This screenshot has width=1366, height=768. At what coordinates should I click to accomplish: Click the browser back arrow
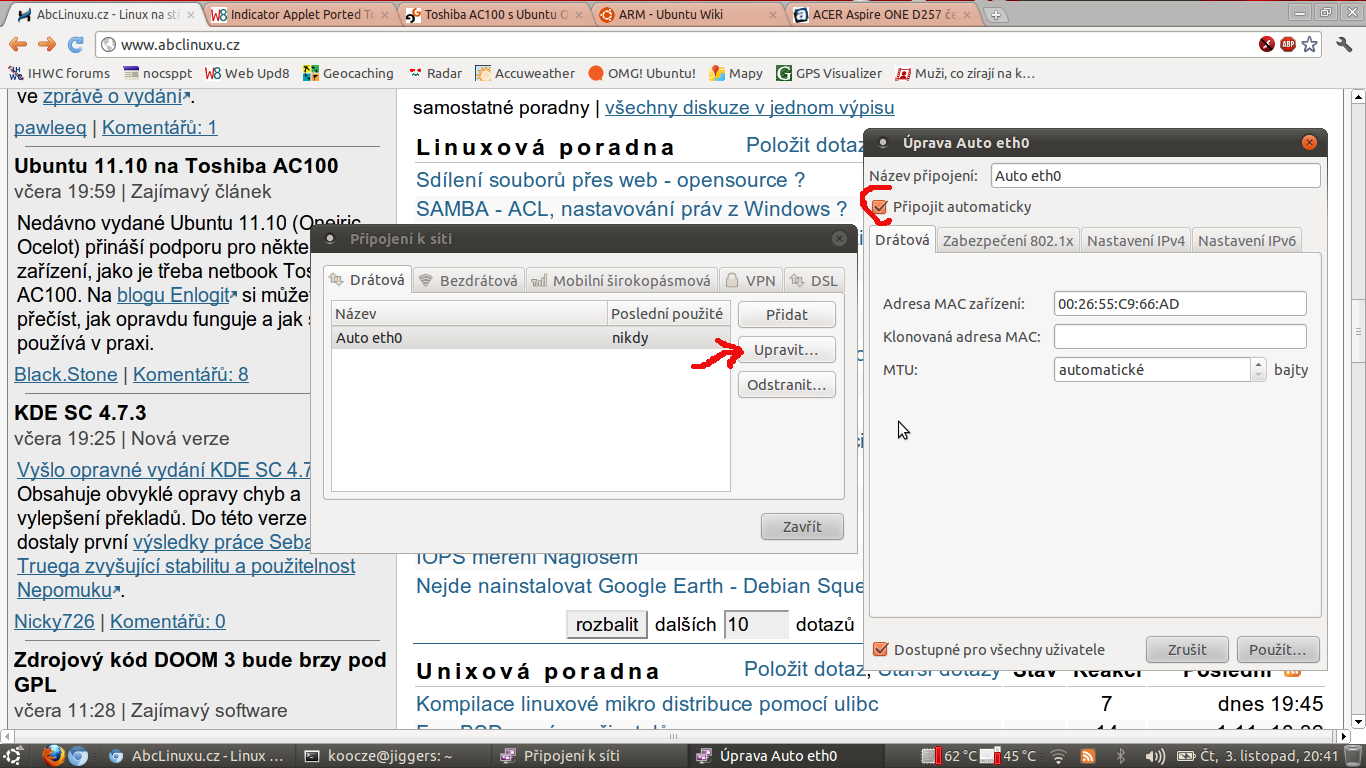tap(18, 44)
